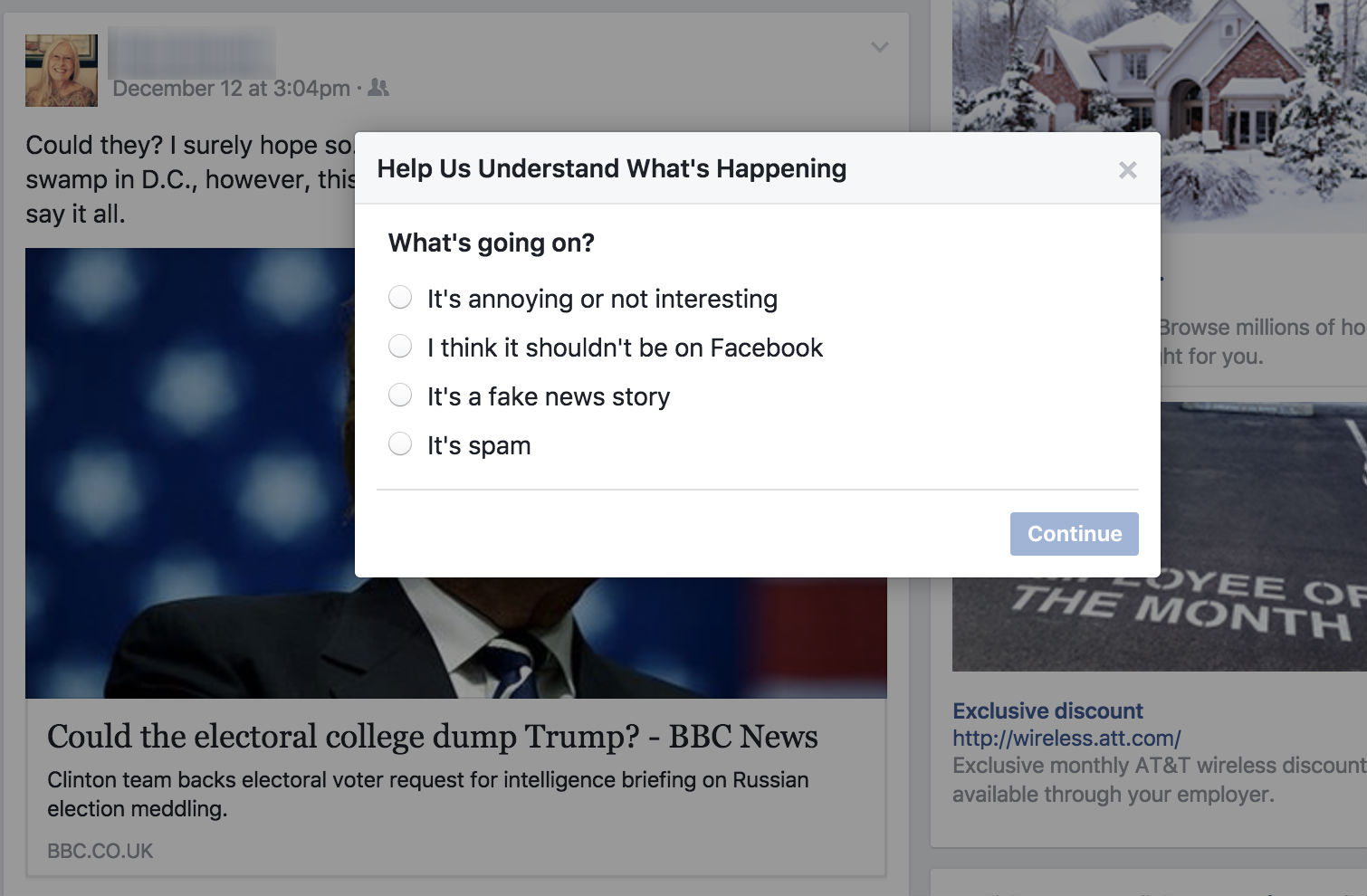
Task: Select "It's annoying or not interesting" option
Action: [x=400, y=298]
